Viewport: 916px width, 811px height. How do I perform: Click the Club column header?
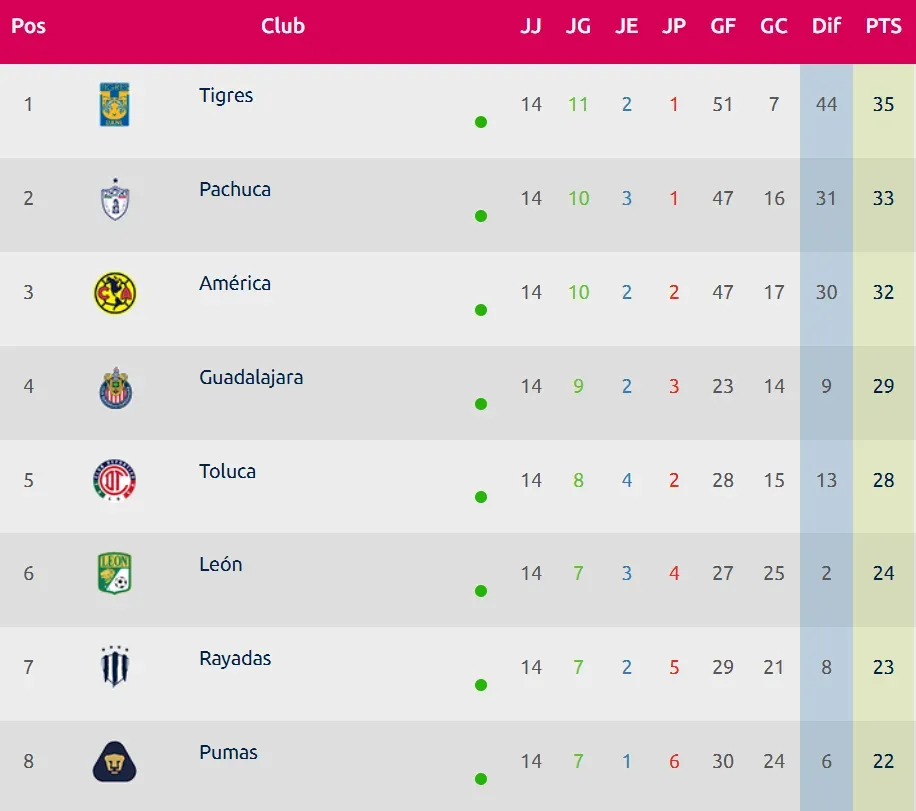click(x=283, y=27)
